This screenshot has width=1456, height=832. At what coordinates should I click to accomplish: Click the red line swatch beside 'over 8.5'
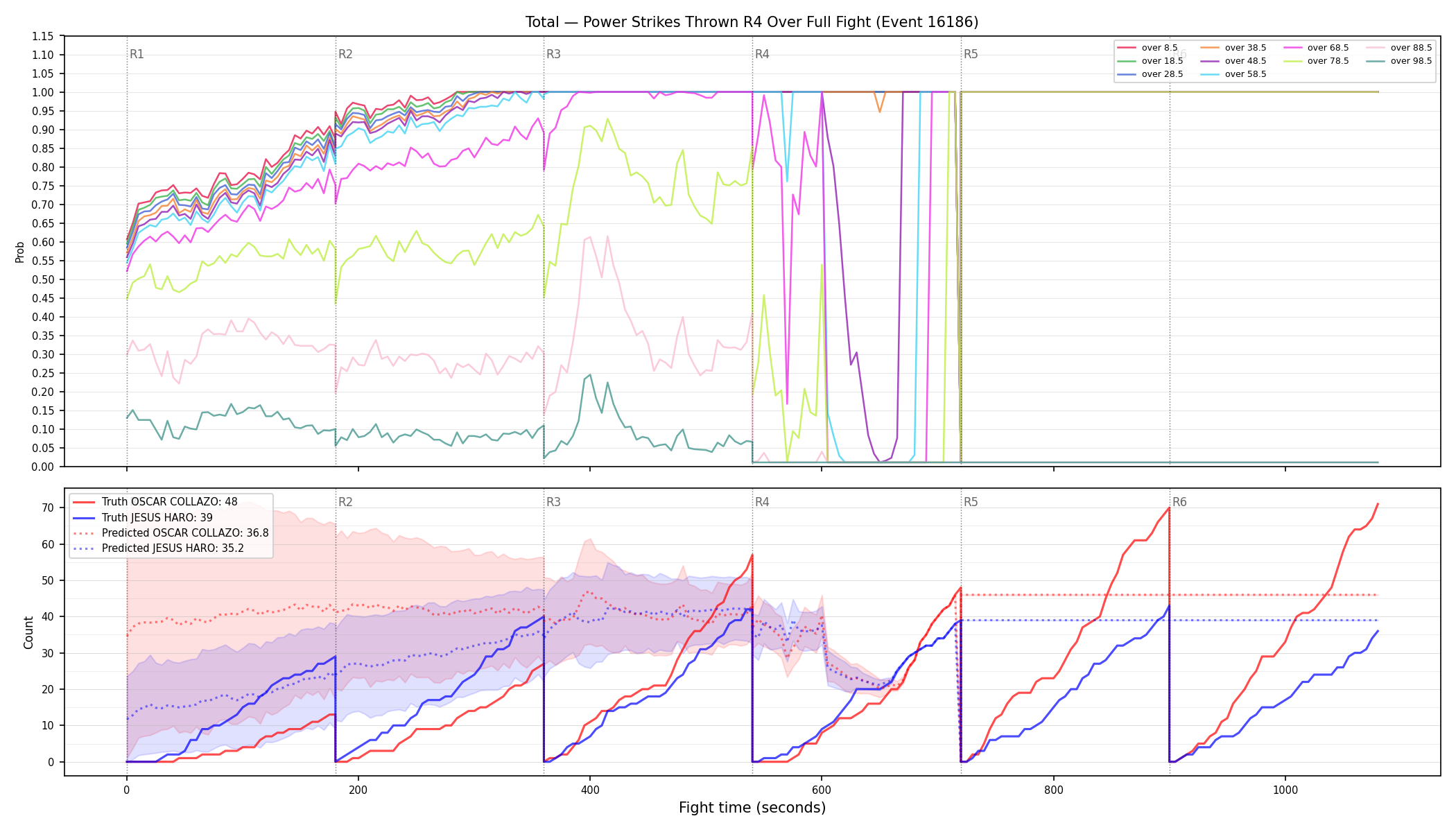tap(1127, 48)
